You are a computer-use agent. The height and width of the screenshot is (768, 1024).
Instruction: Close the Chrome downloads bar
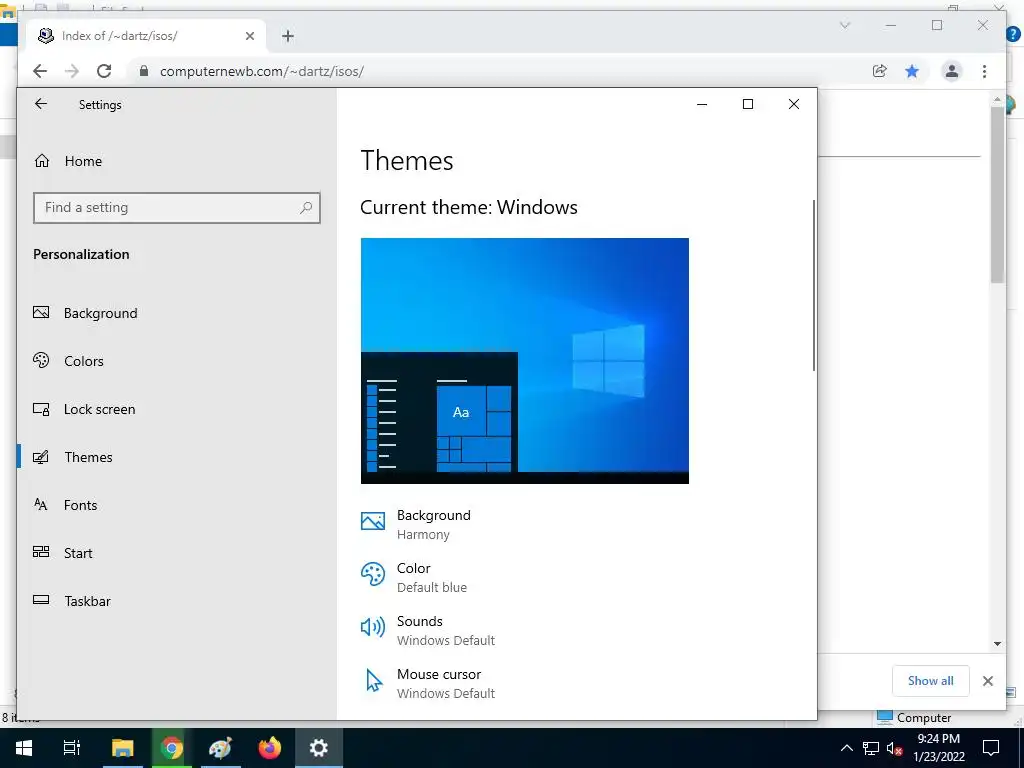987,681
